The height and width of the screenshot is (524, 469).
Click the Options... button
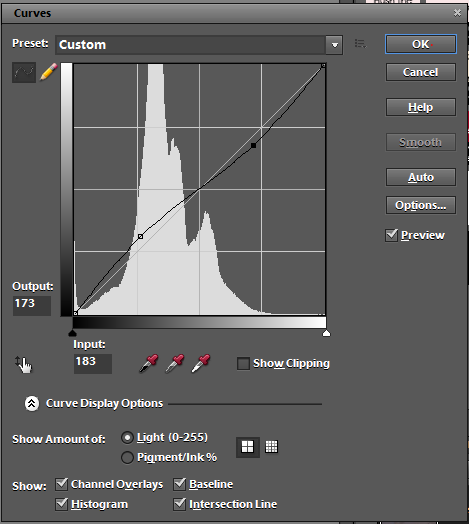421,205
